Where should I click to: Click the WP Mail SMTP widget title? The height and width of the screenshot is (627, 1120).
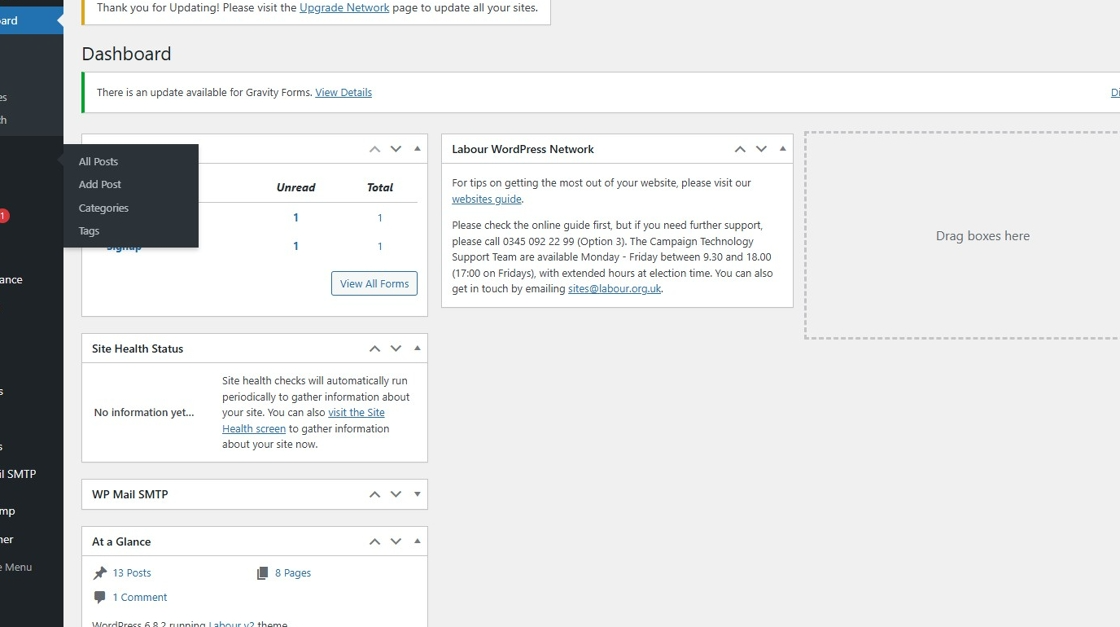(130, 494)
